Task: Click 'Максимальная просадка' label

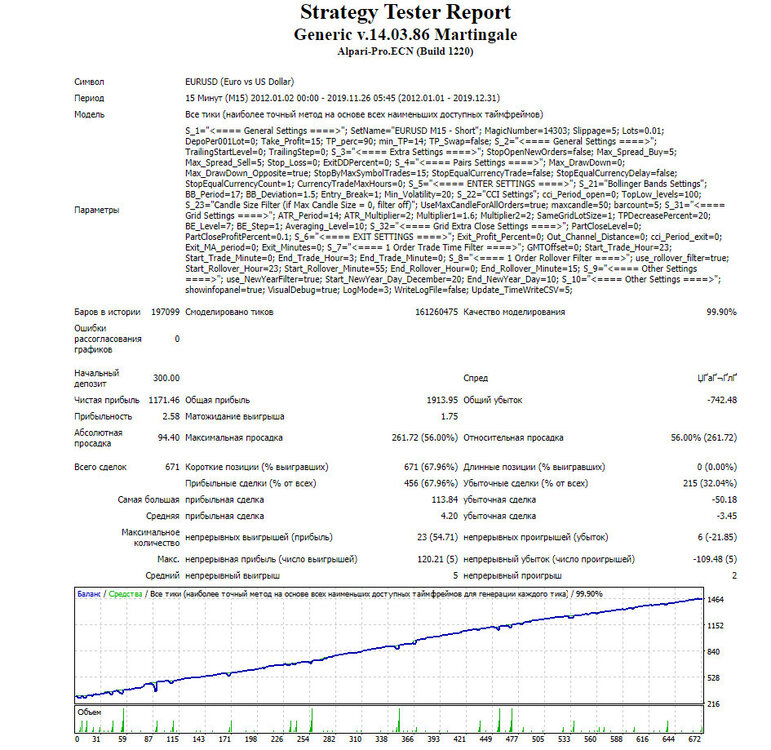Action: tap(234, 438)
